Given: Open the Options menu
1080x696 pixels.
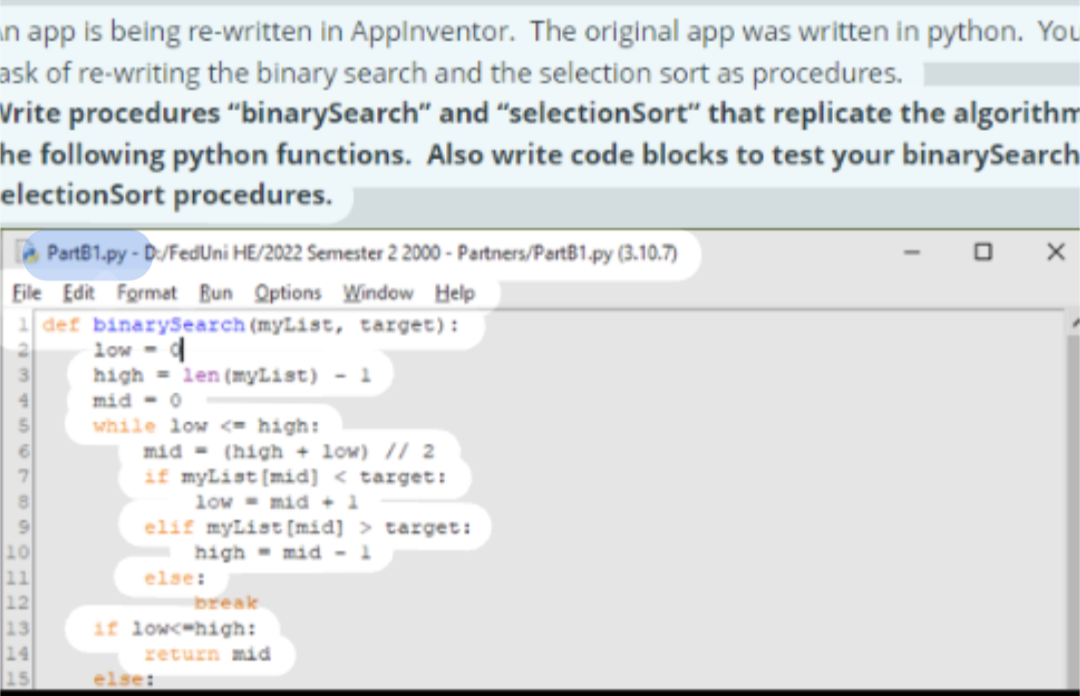Looking at the screenshot, I should coord(288,293).
